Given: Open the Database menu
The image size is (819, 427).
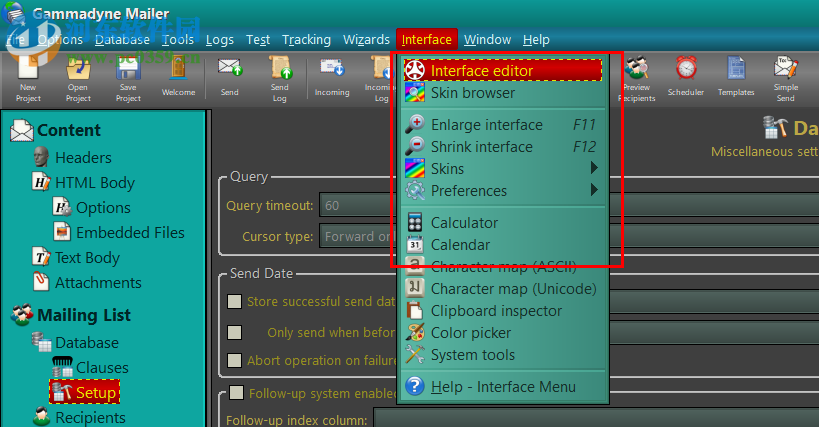Looking at the screenshot, I should pyautogui.click(x=122, y=40).
